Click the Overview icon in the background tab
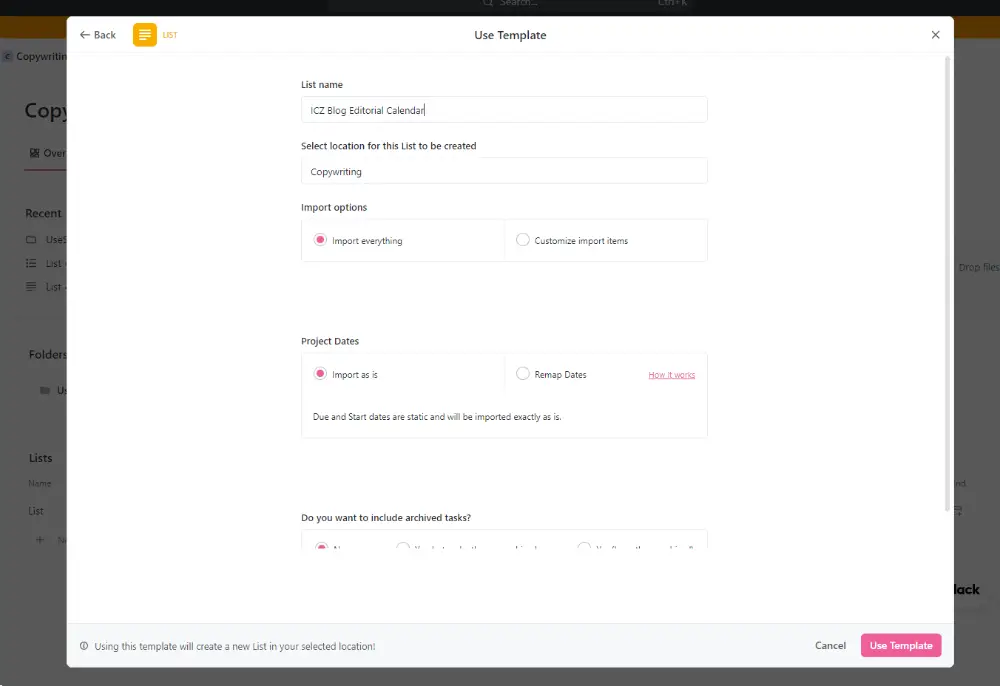Image resolution: width=1000 pixels, height=686 pixels. [x=34, y=154]
